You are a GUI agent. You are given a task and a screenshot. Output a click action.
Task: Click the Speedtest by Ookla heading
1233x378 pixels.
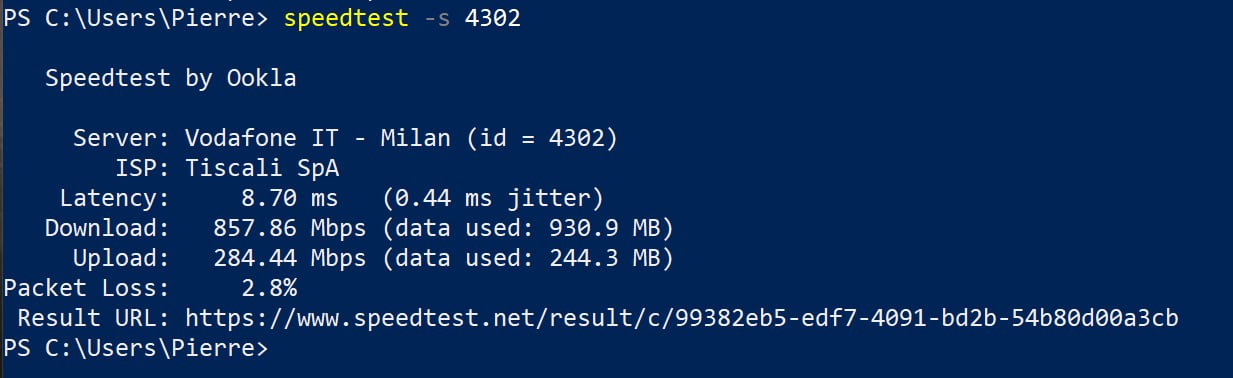click(x=171, y=78)
